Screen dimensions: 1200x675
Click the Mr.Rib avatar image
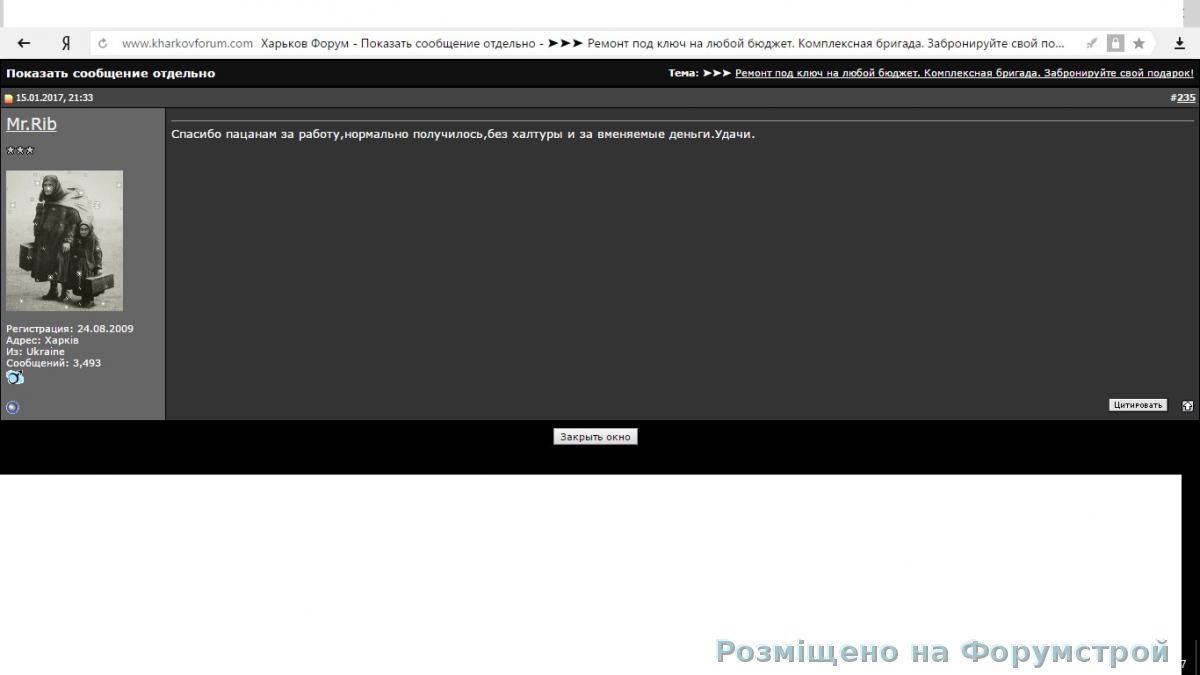64,240
